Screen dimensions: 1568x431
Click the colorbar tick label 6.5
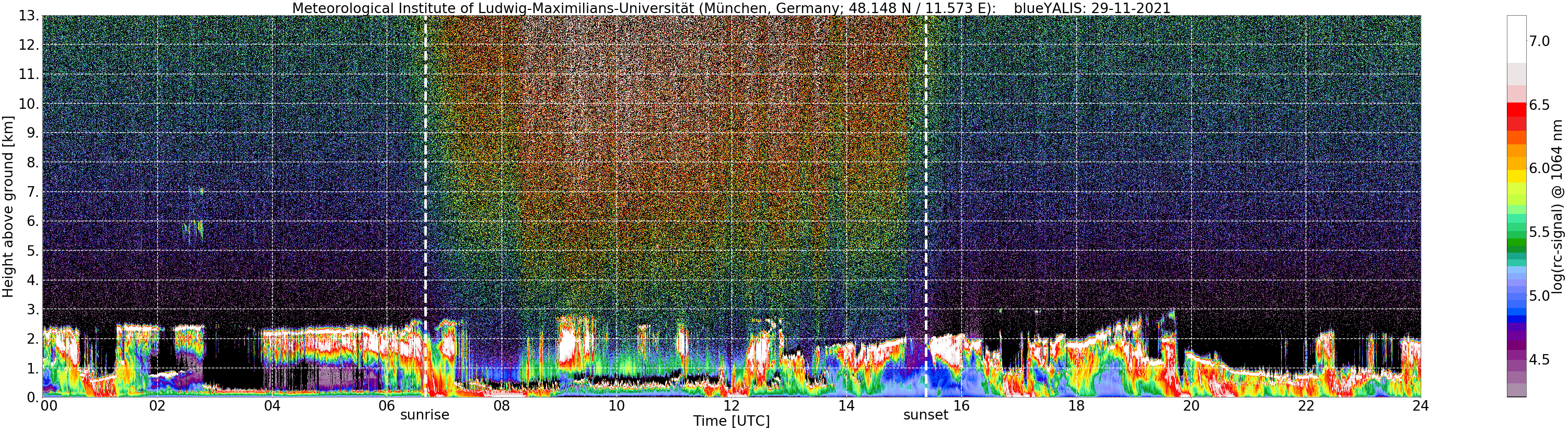pyautogui.click(x=1539, y=106)
